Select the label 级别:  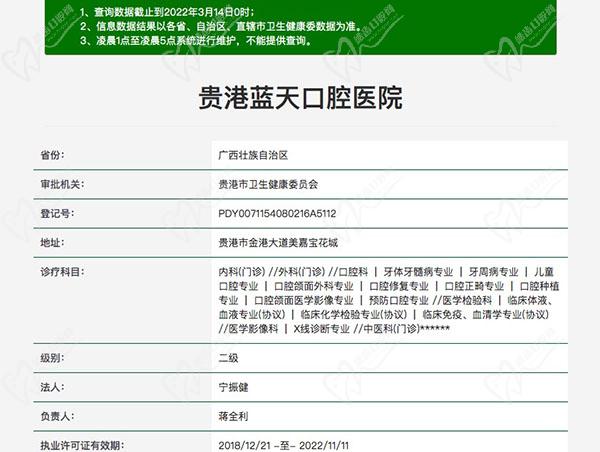point(52,358)
